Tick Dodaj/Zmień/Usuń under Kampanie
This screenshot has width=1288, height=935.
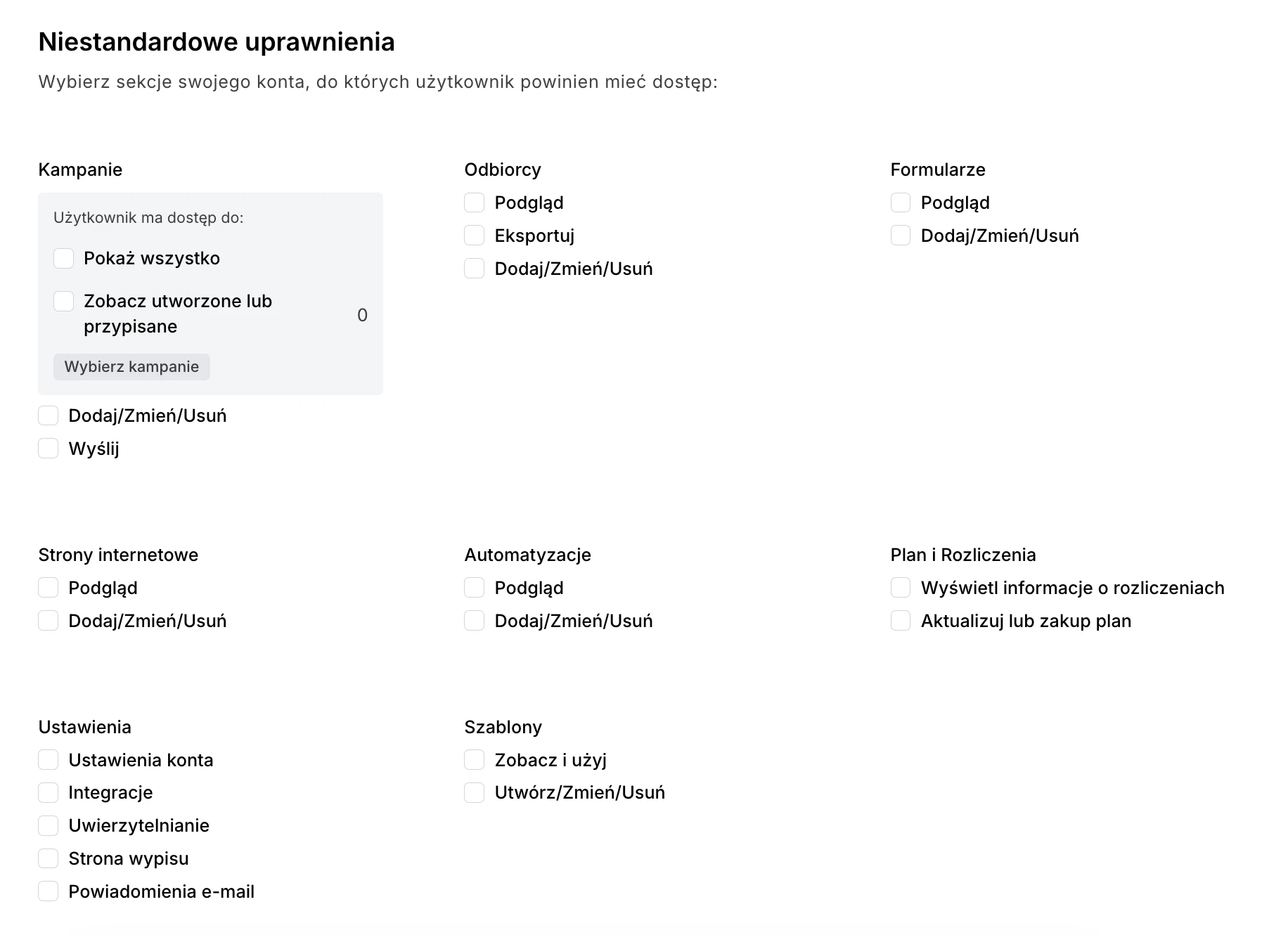(49, 415)
